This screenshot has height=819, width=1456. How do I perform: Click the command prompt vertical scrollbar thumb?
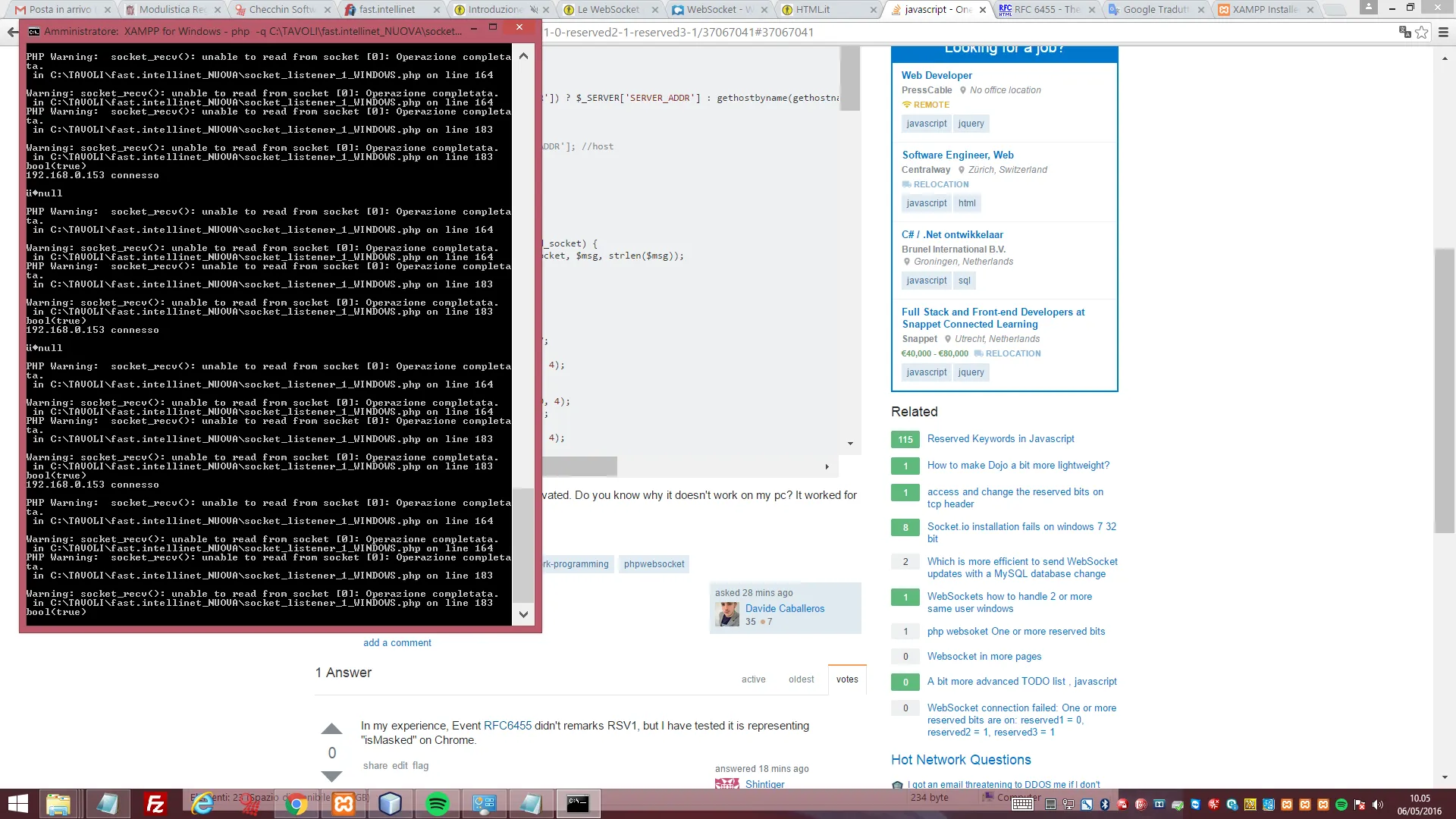pos(523,544)
